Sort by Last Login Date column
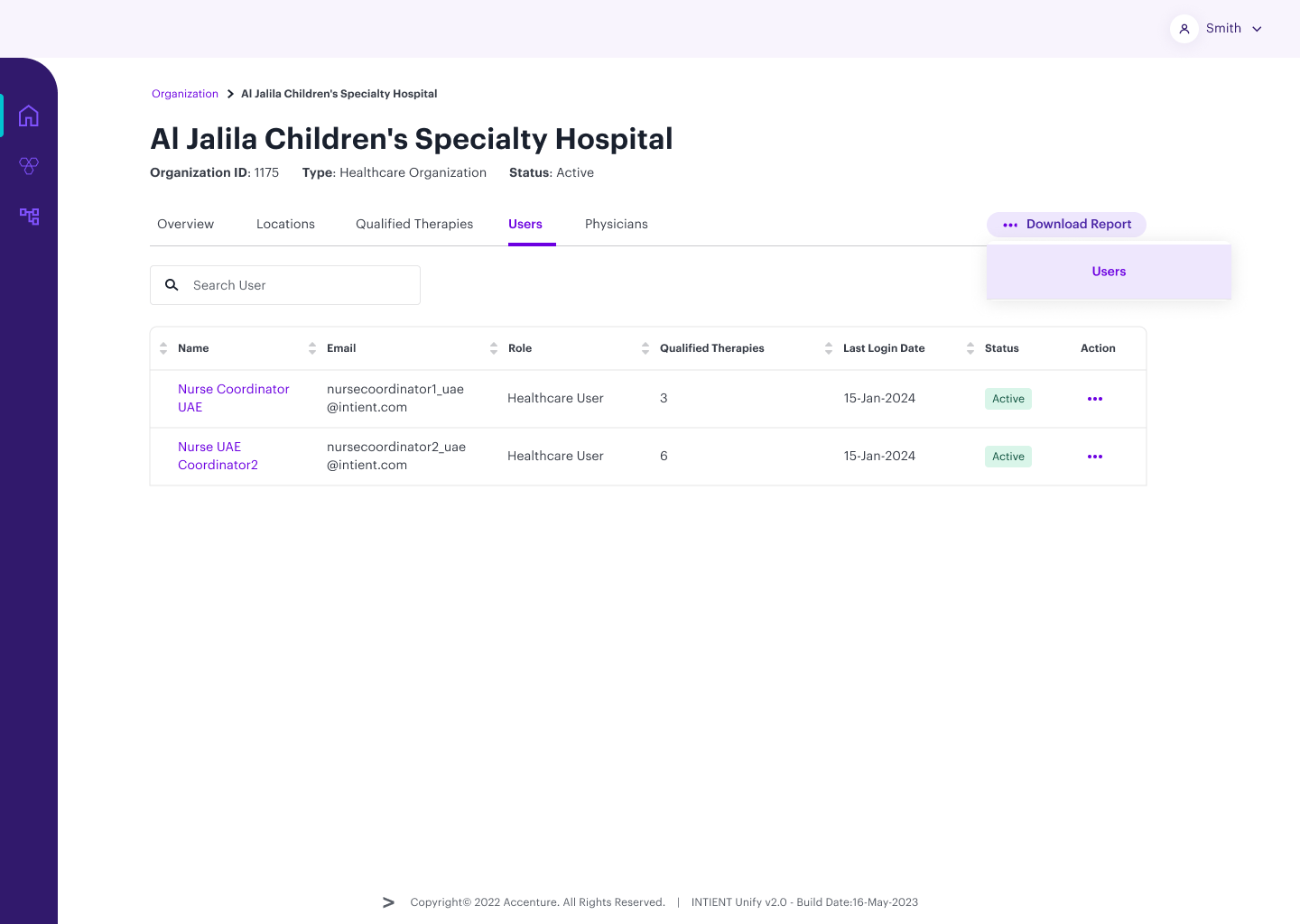This screenshot has width=1300, height=924. pyautogui.click(x=829, y=348)
